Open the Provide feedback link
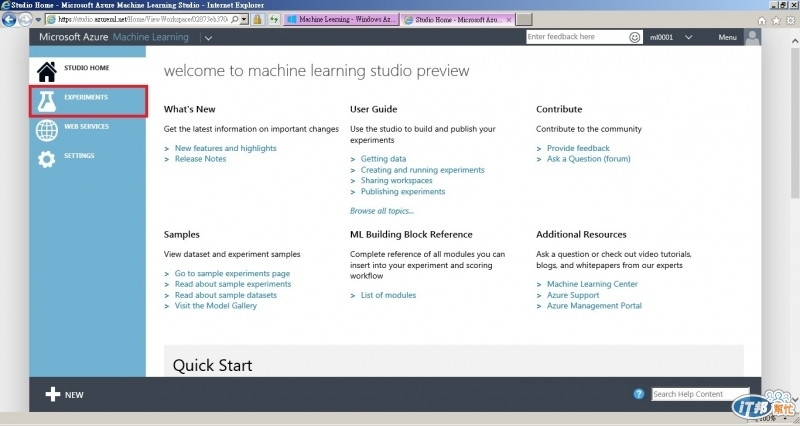 (578, 148)
